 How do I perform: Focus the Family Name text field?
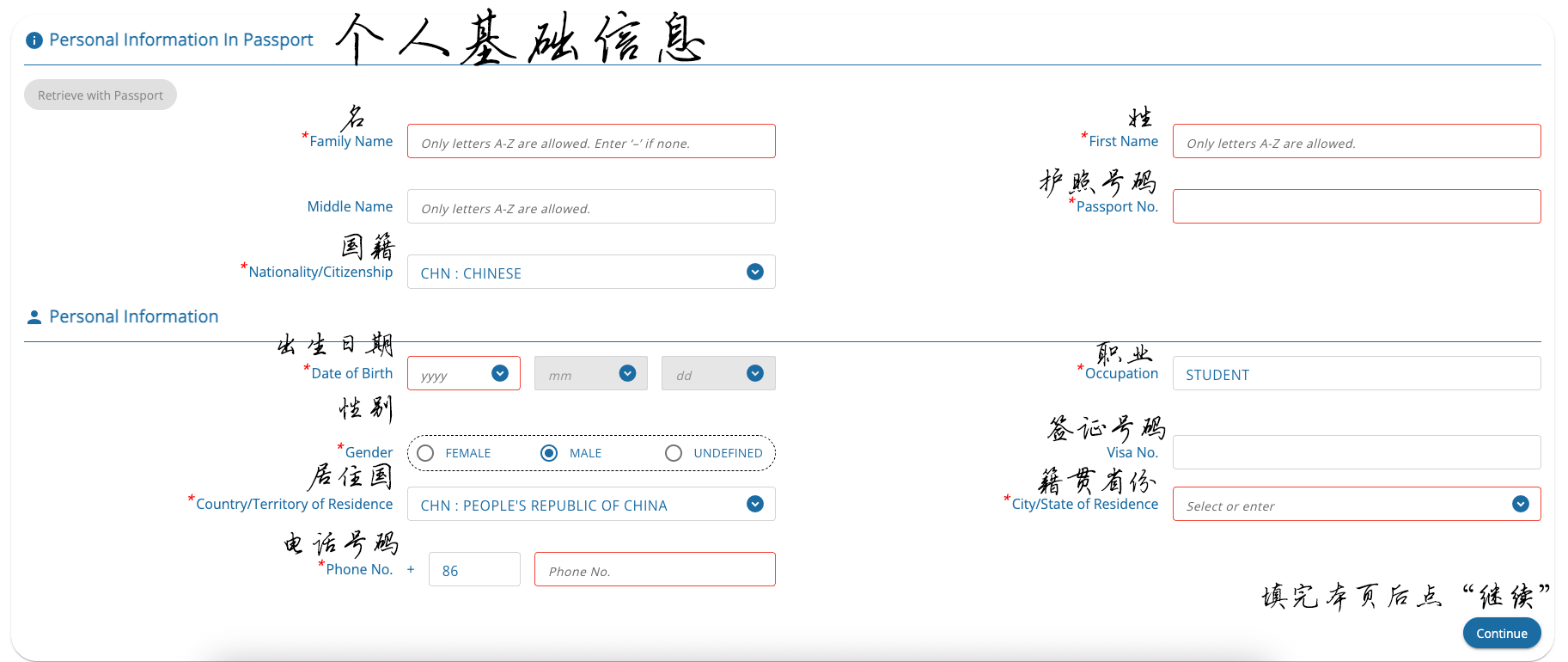point(591,142)
